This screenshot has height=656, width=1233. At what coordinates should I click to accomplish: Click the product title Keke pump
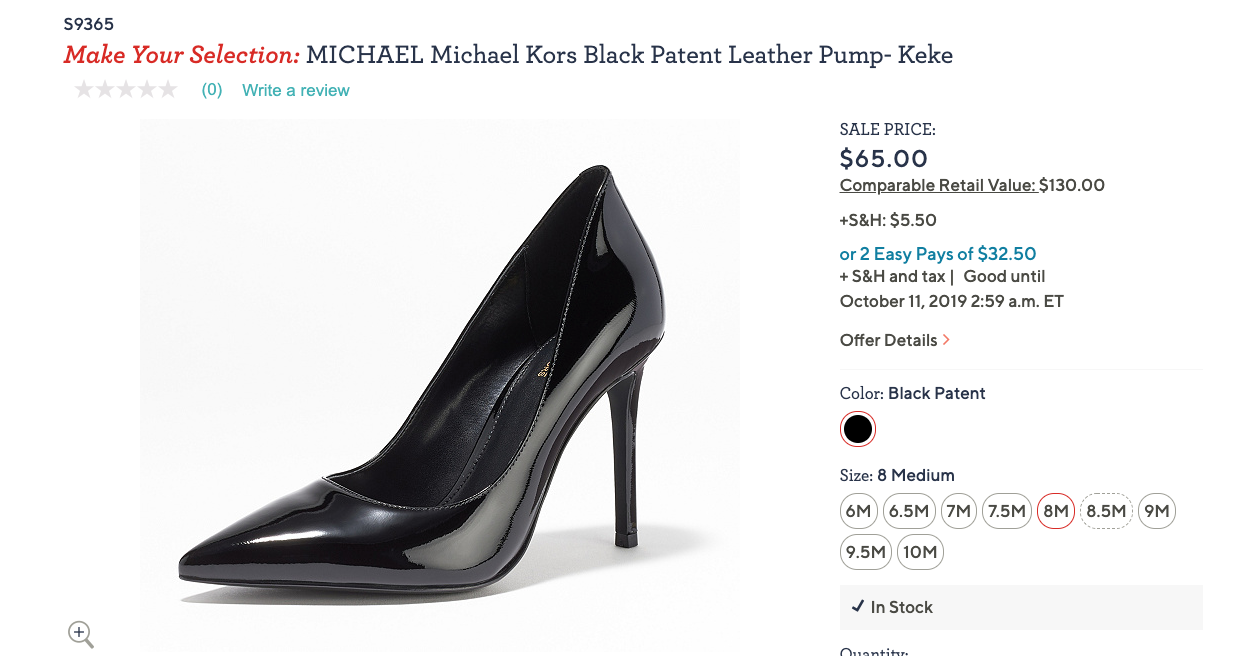[x=629, y=54]
